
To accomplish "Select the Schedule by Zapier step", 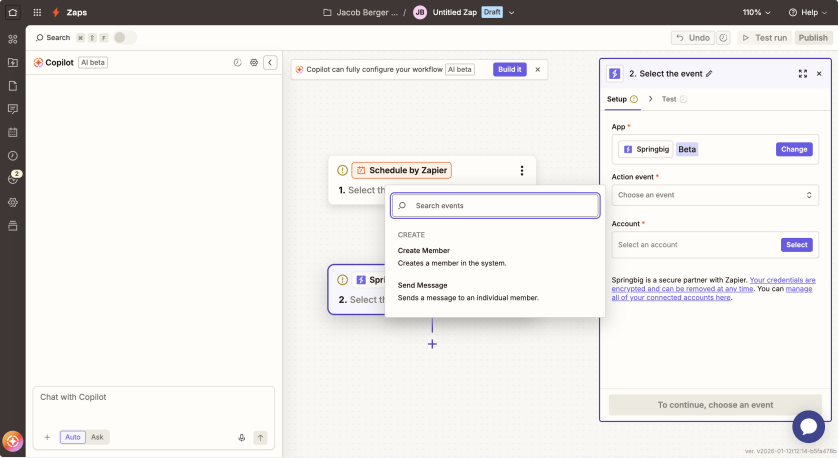I will coord(401,170).
